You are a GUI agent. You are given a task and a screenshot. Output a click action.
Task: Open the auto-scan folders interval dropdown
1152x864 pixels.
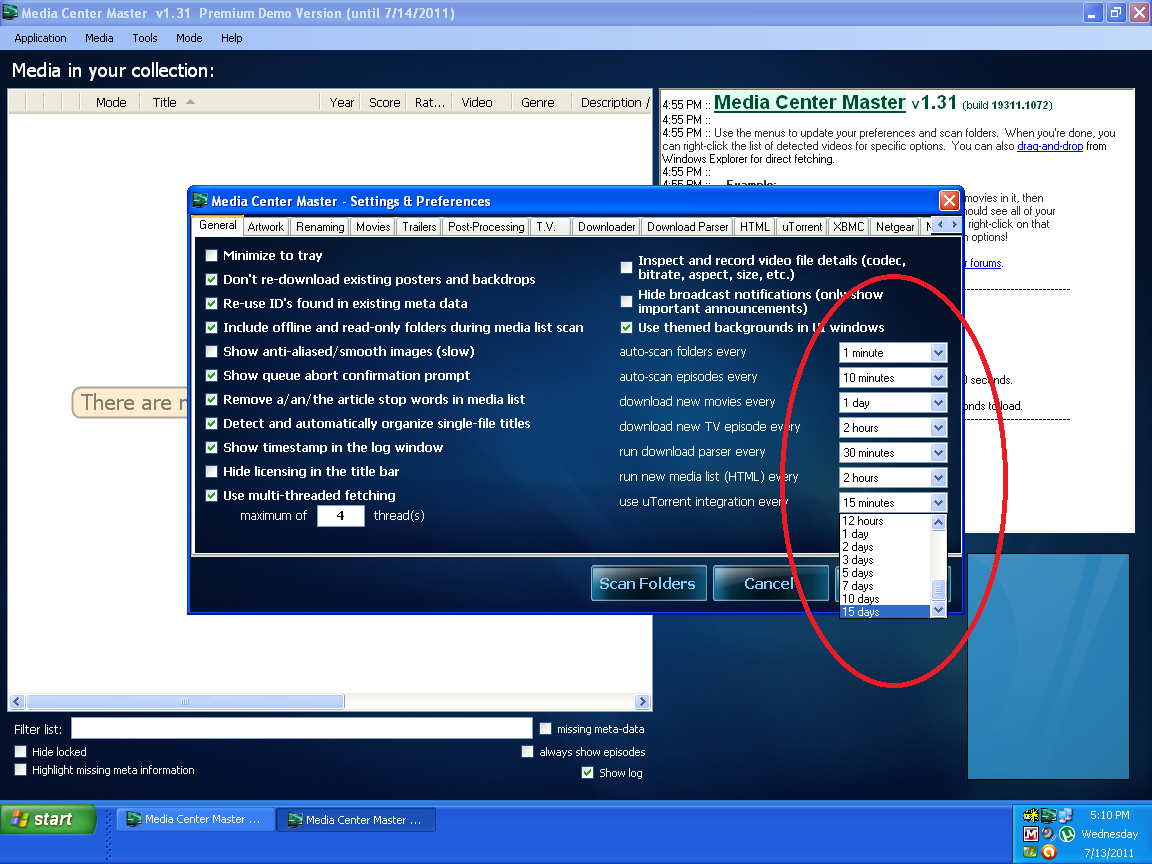coord(893,353)
